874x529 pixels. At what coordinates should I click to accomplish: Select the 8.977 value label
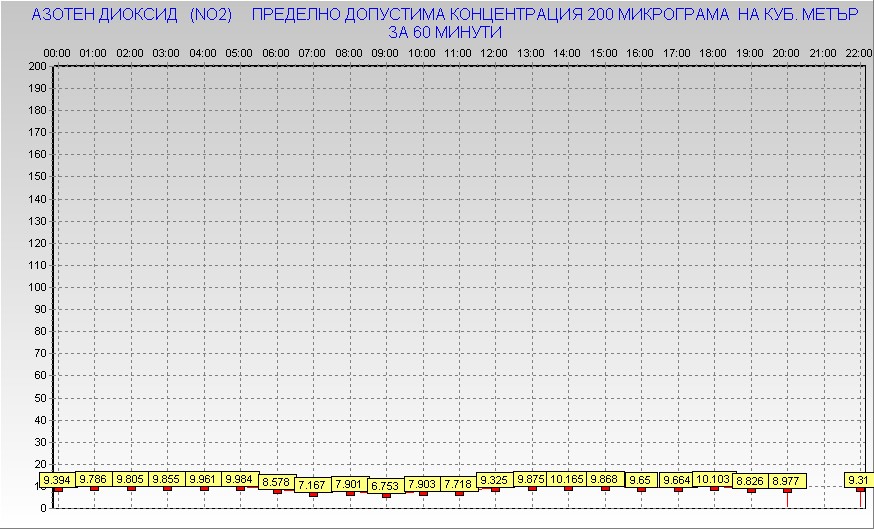786,481
